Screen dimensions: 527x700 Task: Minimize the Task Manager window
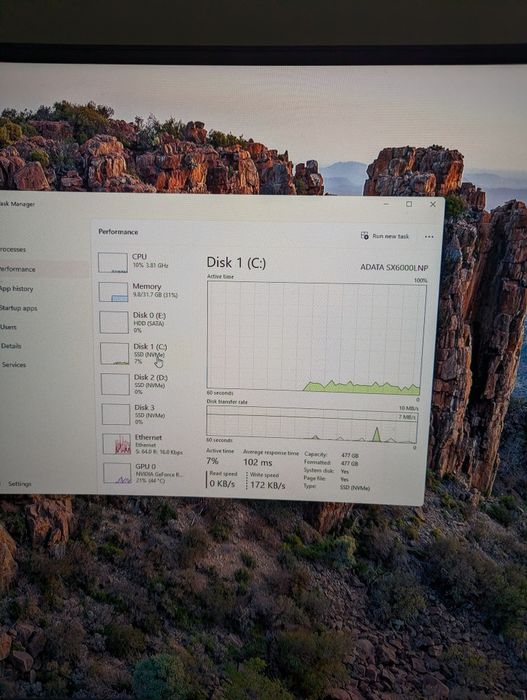point(386,204)
